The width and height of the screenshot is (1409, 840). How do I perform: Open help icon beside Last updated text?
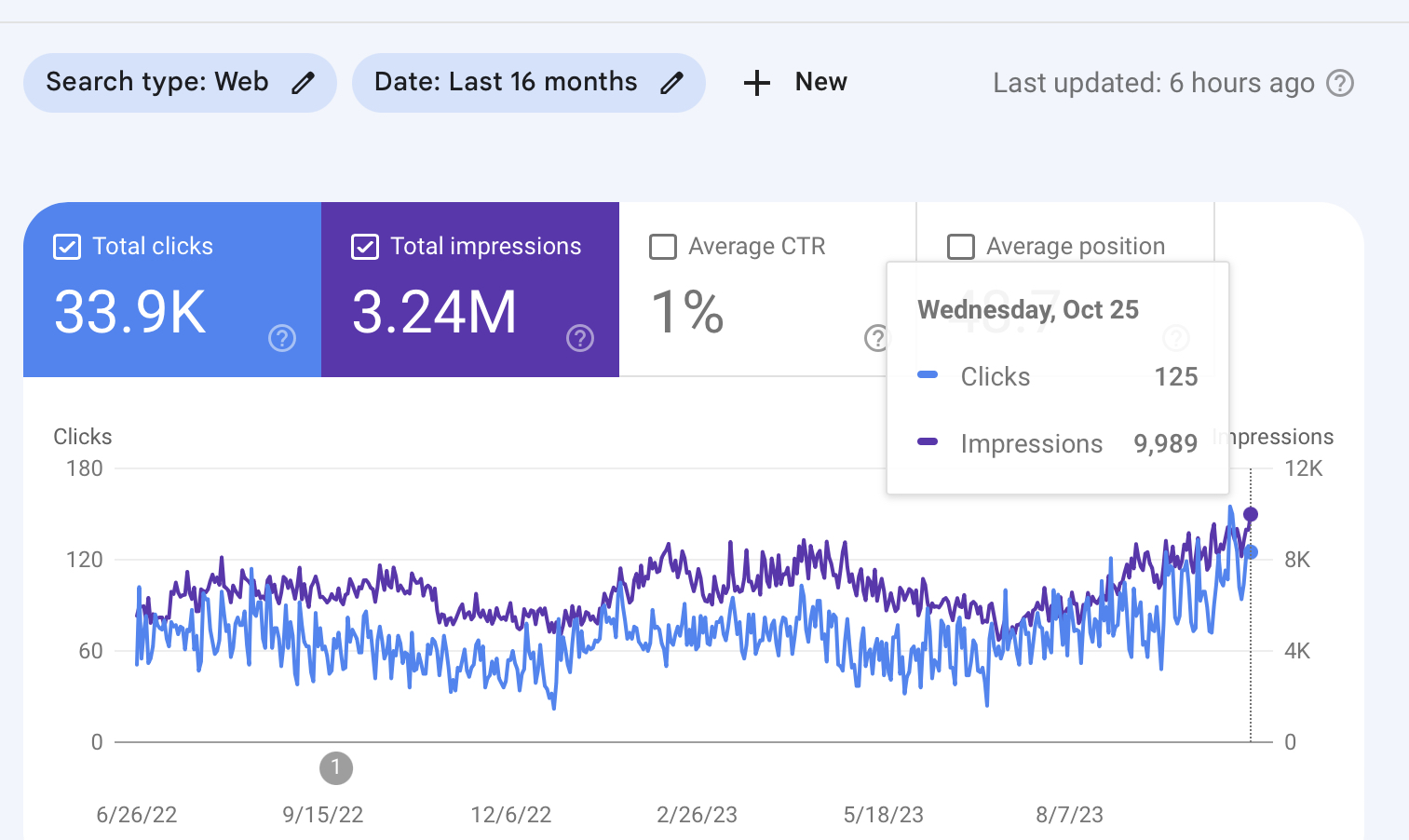[1339, 83]
